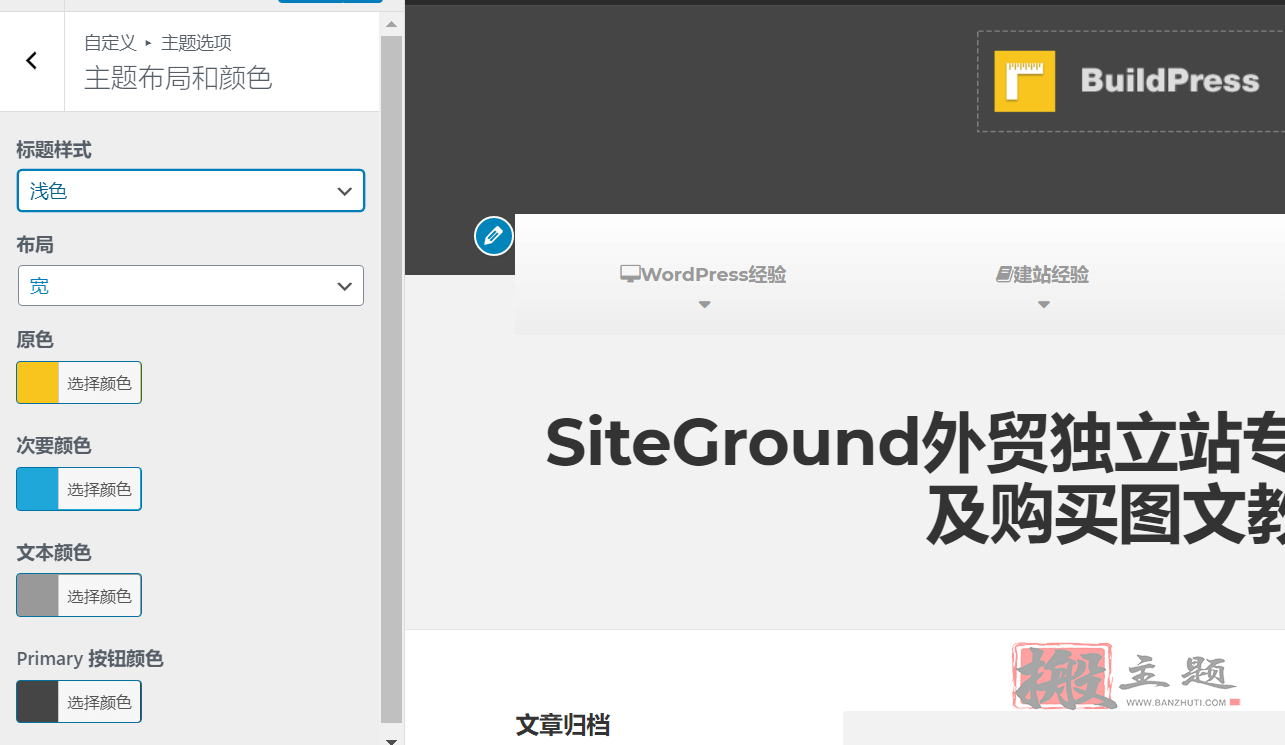
Task: Click the 原色 field label
Action: 35,340
